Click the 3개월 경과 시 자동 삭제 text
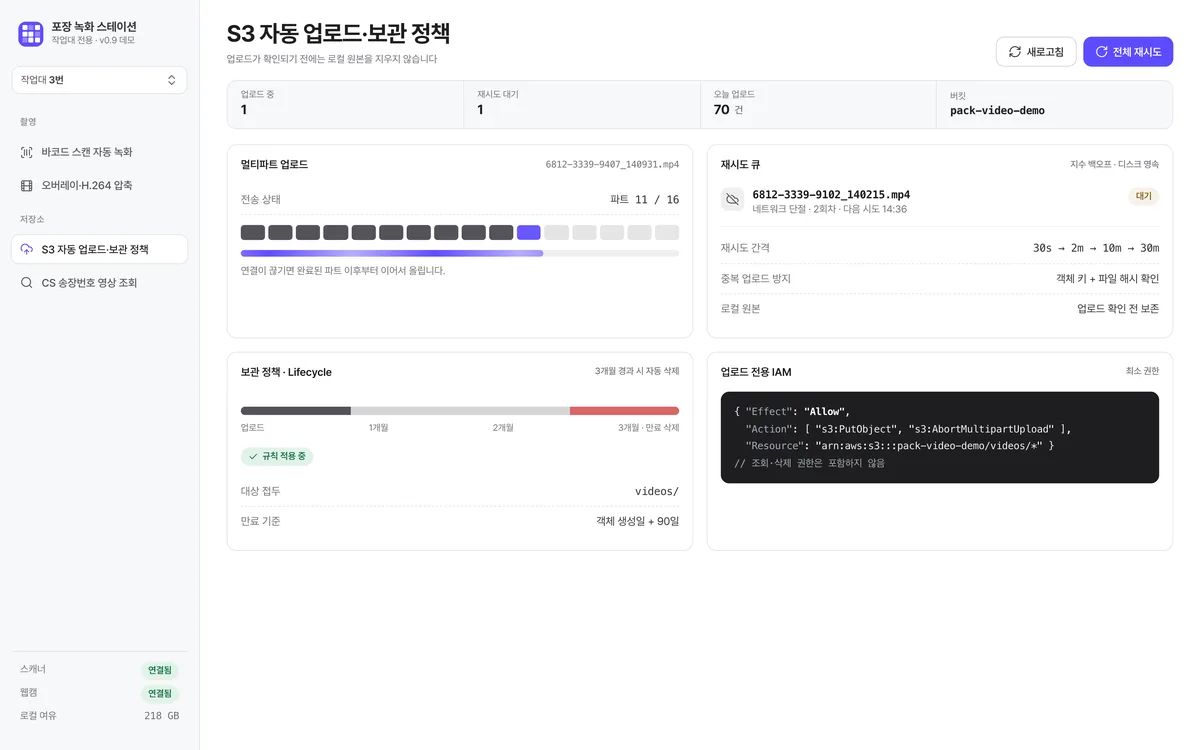Screen dimensions: 1200x750 [637, 371]
